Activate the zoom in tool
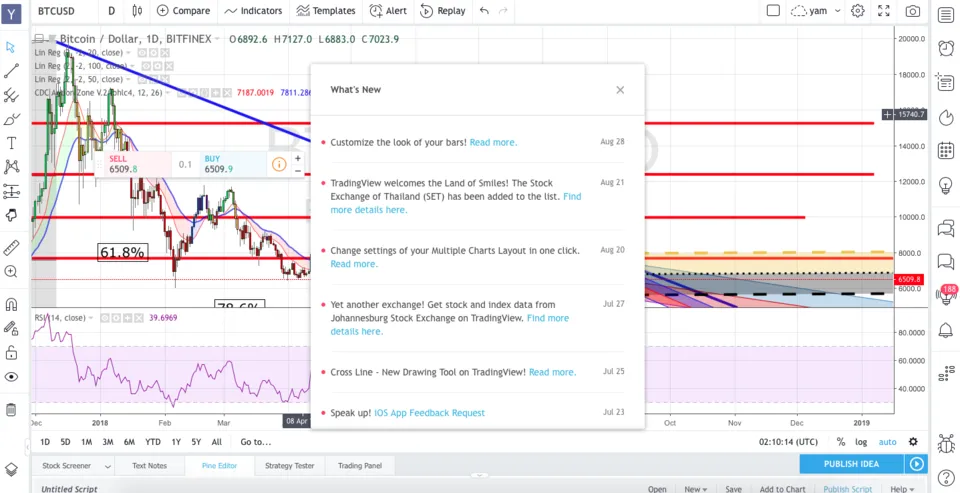The width and height of the screenshot is (960, 493). [11, 271]
